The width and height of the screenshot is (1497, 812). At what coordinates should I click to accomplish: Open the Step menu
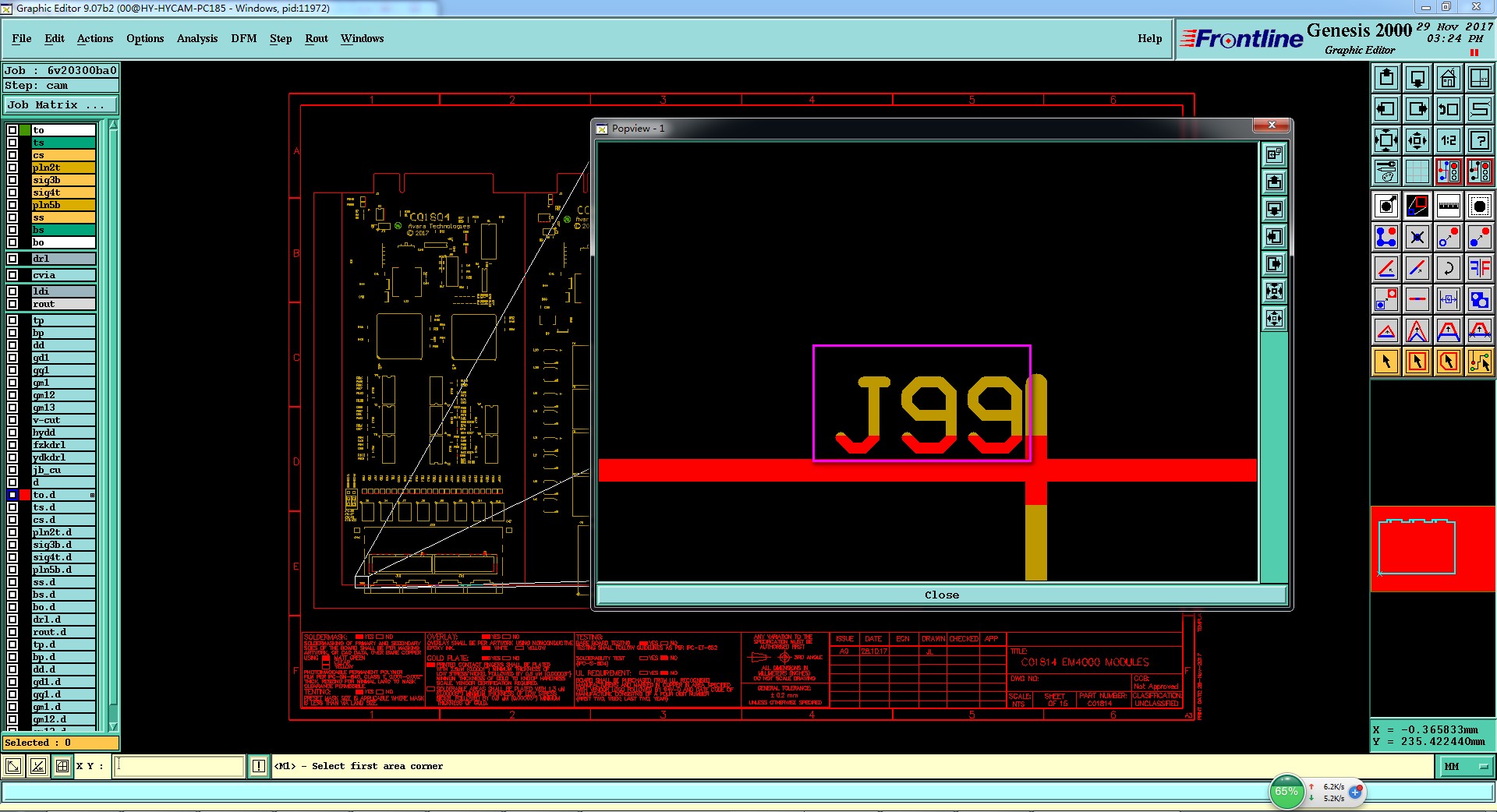(x=281, y=38)
